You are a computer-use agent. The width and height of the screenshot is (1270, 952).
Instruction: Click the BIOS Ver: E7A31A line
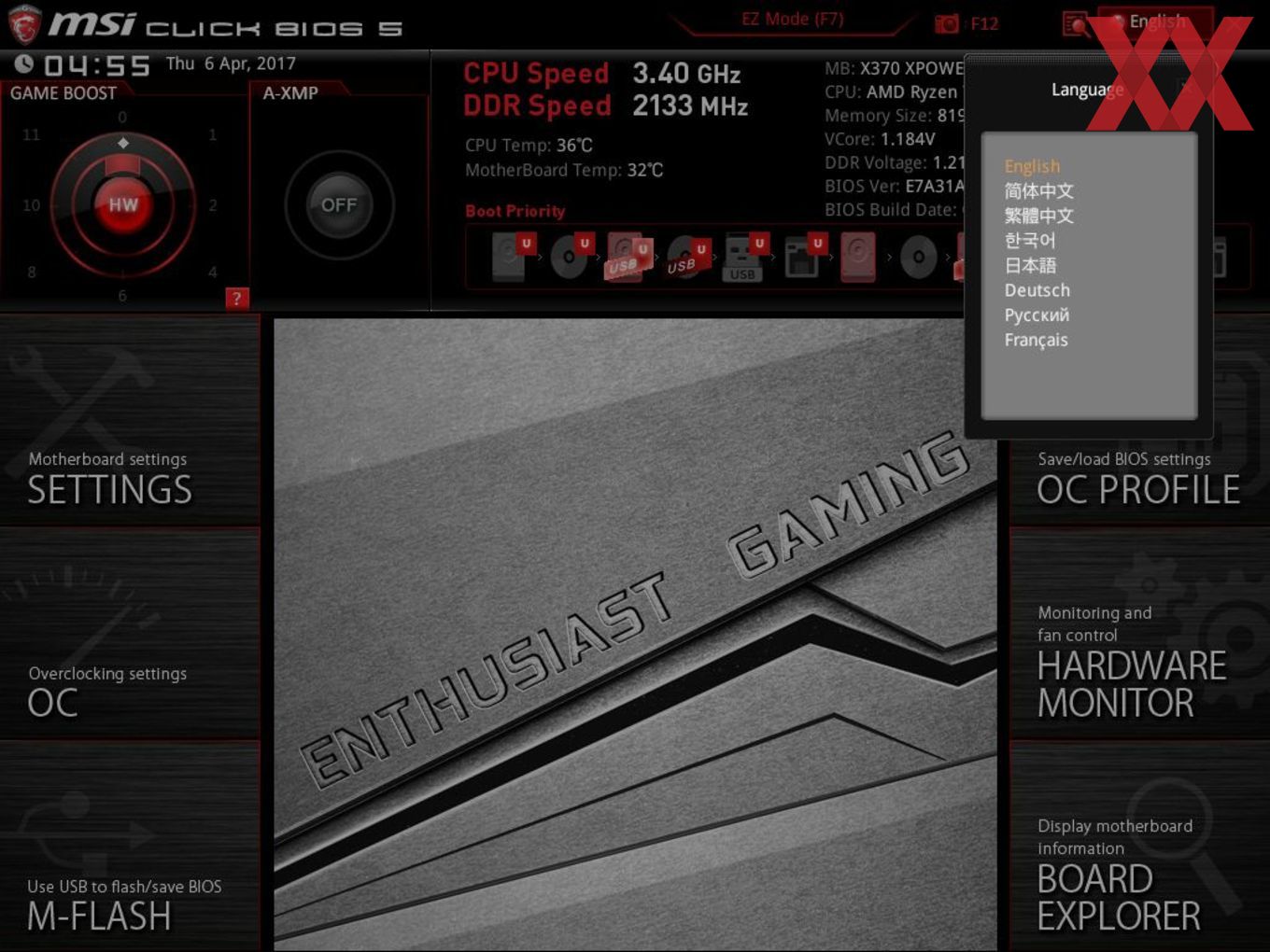[894, 186]
